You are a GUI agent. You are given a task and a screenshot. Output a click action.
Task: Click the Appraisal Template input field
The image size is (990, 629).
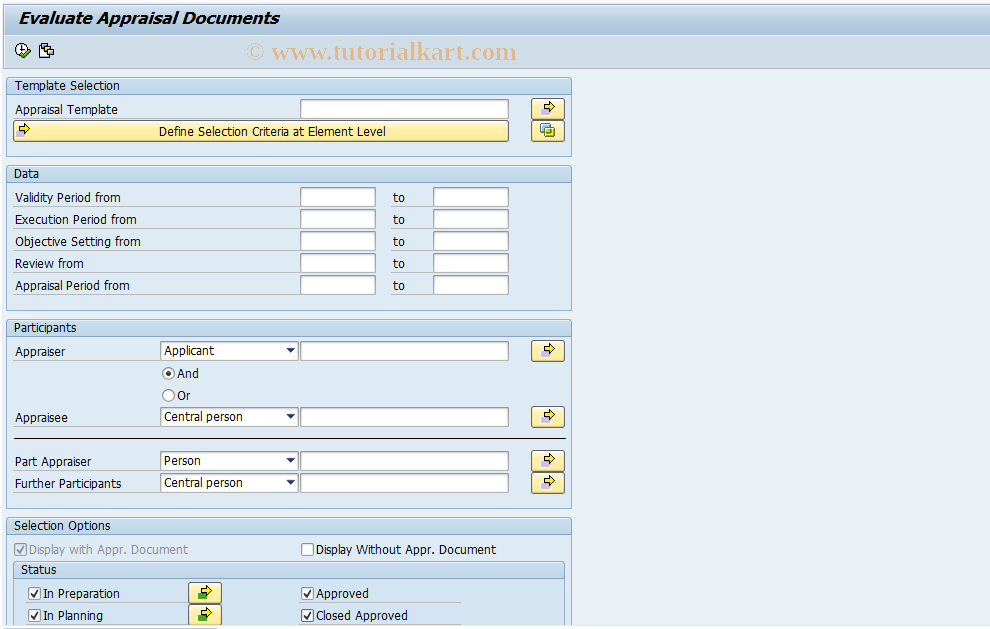point(404,109)
